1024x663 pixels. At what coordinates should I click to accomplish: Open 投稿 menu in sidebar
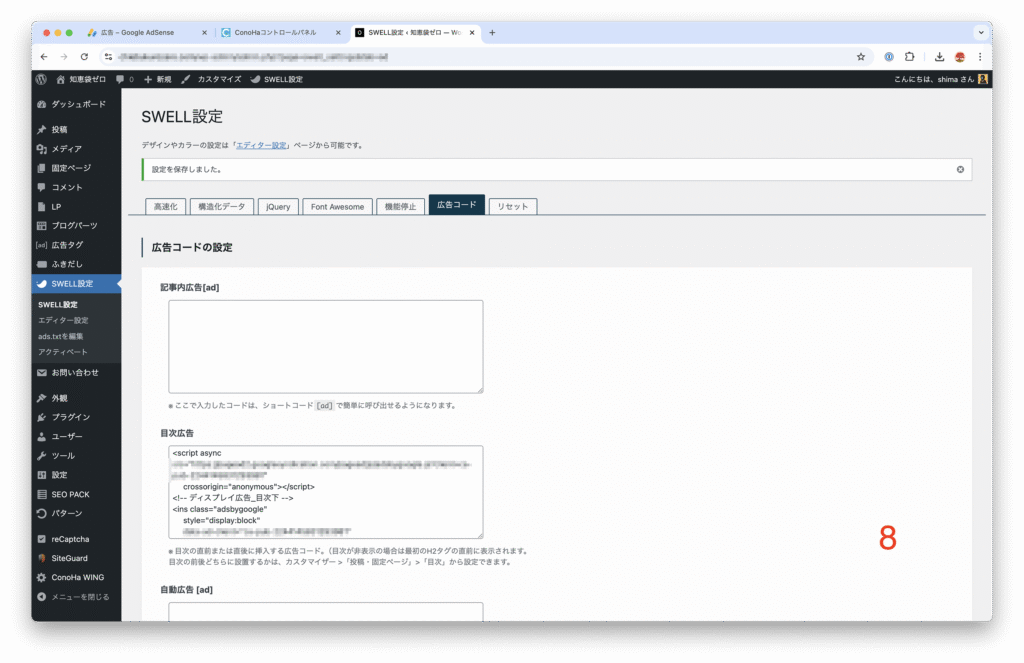click(x=76, y=129)
